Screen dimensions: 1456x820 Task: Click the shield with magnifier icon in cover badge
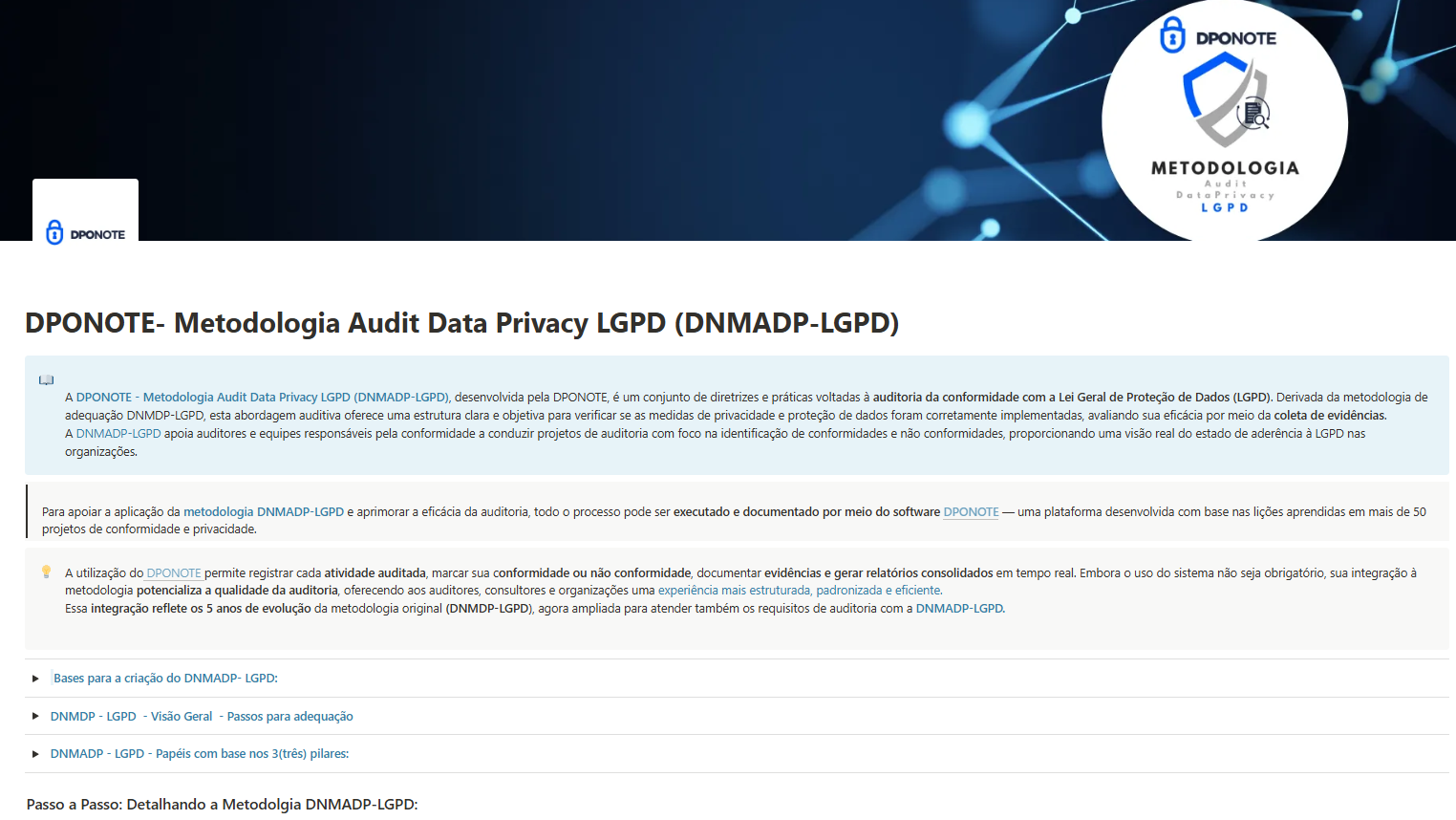tap(1226, 98)
